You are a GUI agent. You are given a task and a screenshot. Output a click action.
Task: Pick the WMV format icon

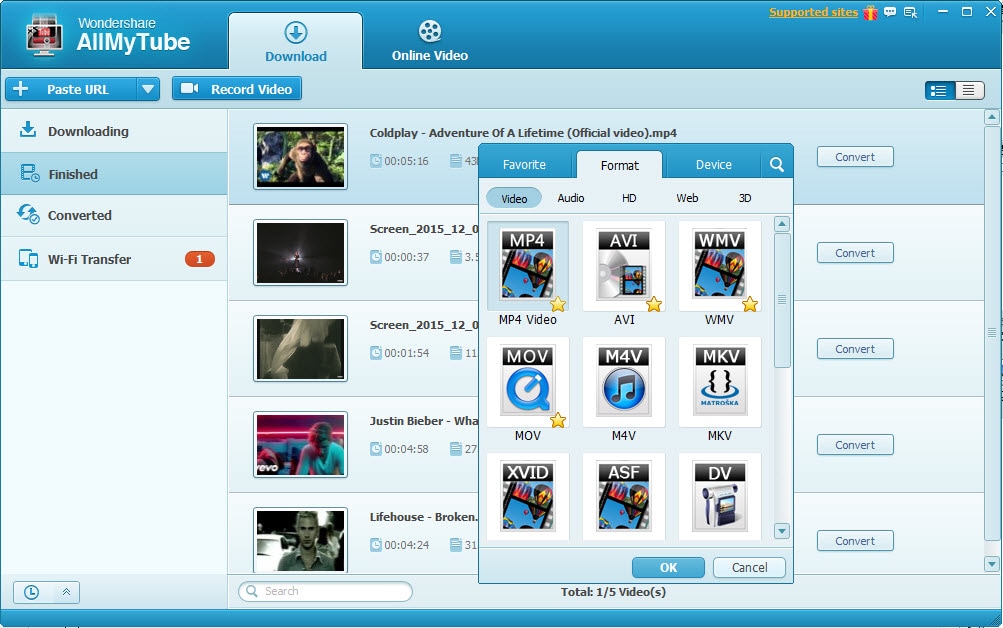point(720,265)
